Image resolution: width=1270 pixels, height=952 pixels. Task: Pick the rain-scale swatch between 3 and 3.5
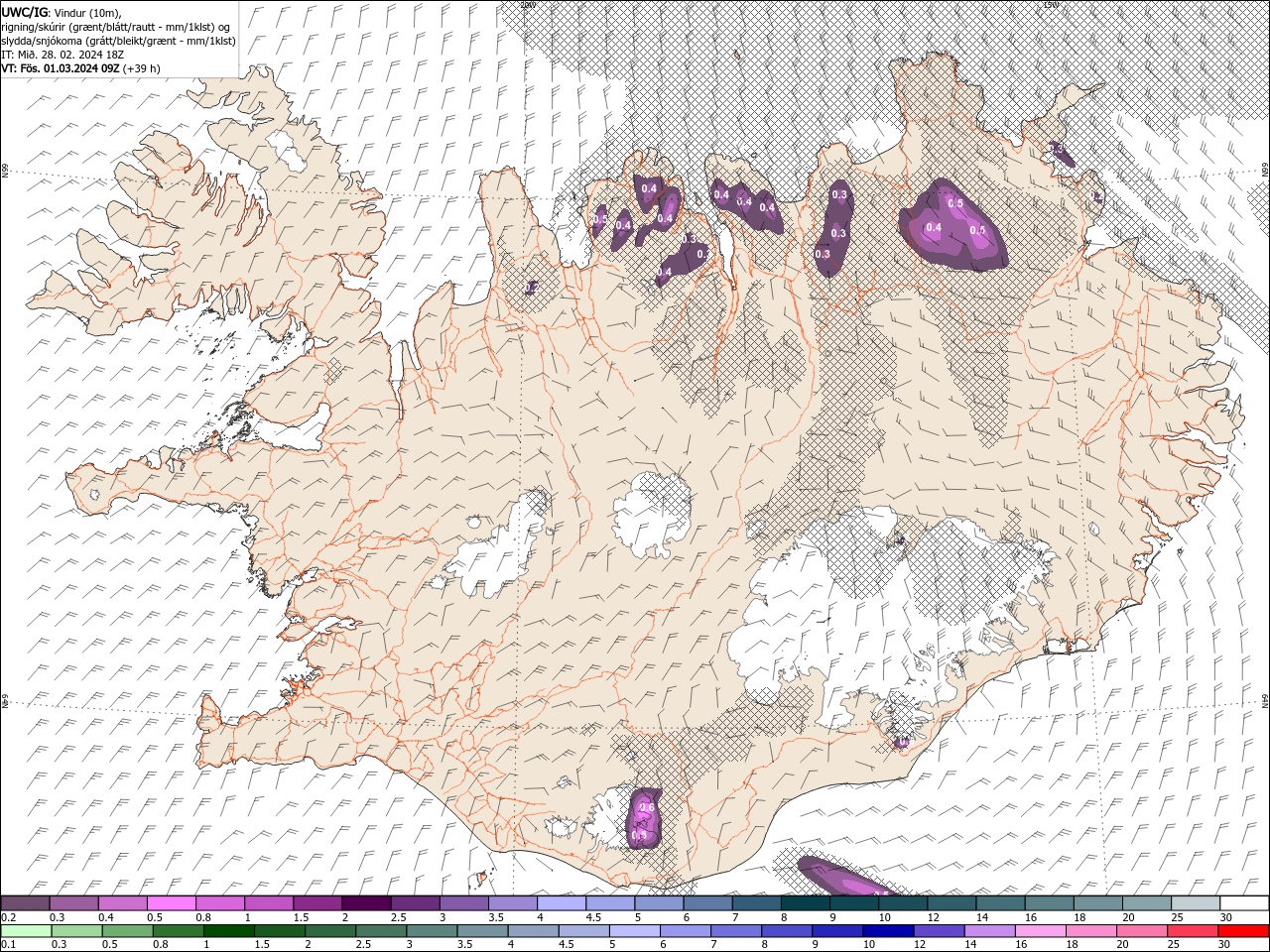(x=433, y=931)
